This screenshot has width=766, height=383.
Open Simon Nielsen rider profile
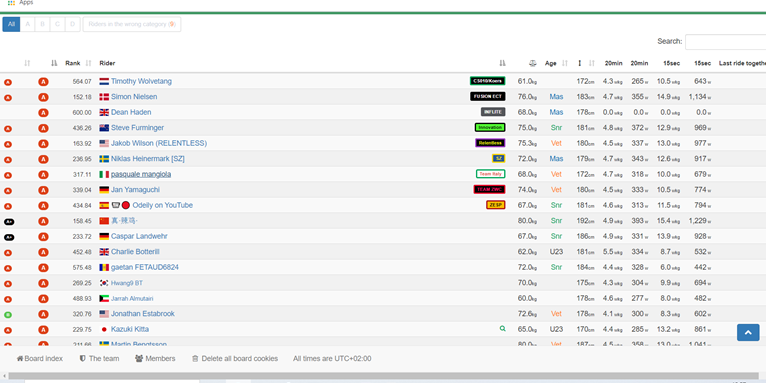(134, 97)
